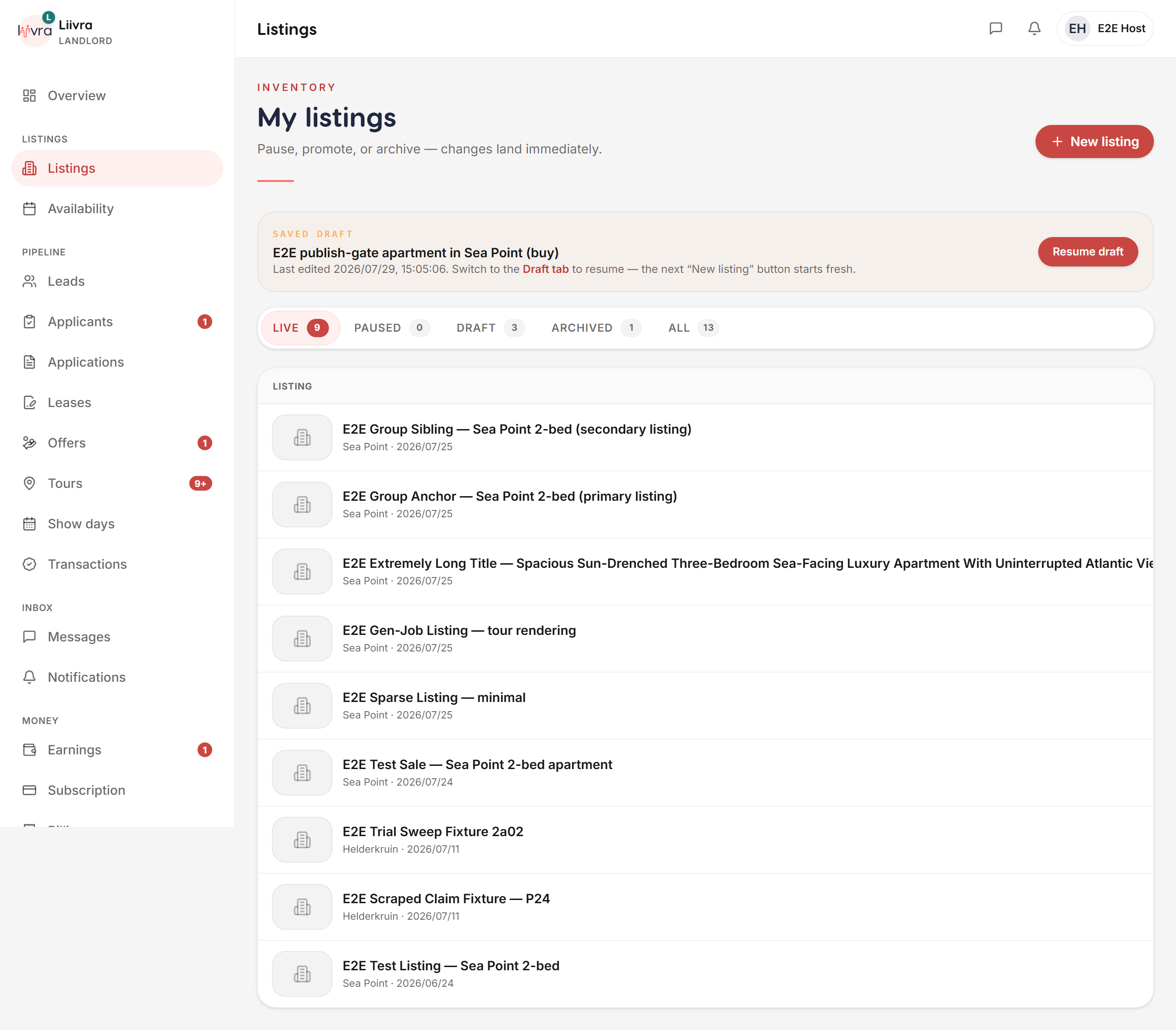This screenshot has height=1030, width=1176.
Task: Open the chat messages icon in header
Action: click(x=995, y=28)
